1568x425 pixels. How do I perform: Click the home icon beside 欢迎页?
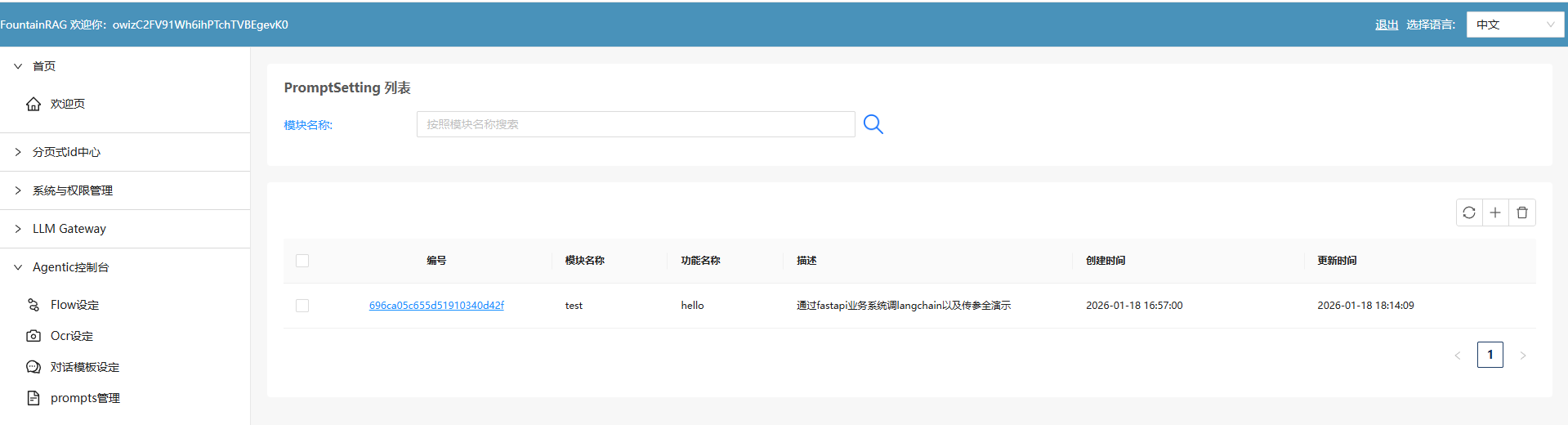(34, 104)
